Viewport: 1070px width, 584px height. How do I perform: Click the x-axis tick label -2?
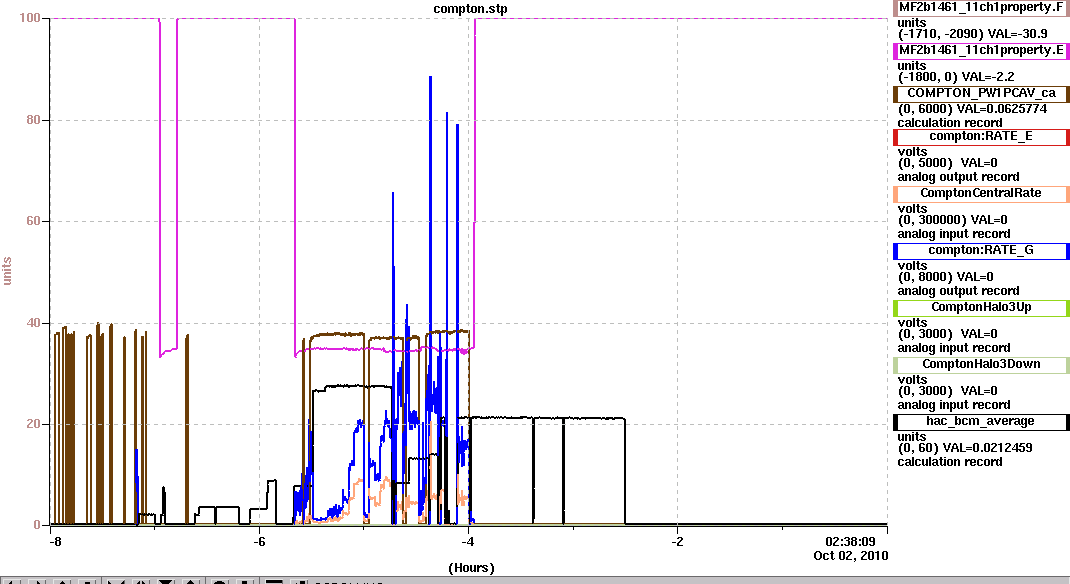pyautogui.click(x=677, y=542)
